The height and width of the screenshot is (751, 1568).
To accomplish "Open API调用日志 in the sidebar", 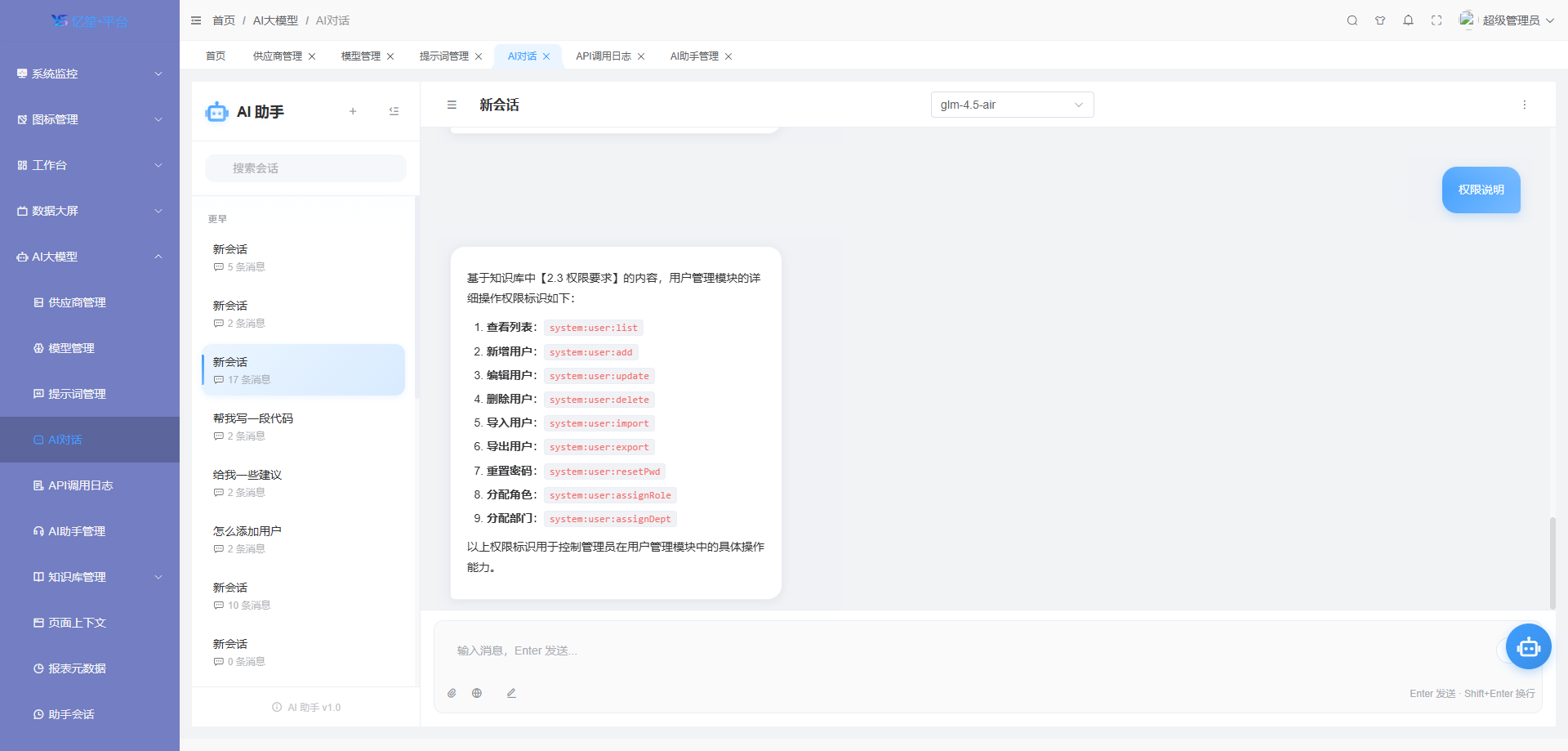I will (90, 485).
